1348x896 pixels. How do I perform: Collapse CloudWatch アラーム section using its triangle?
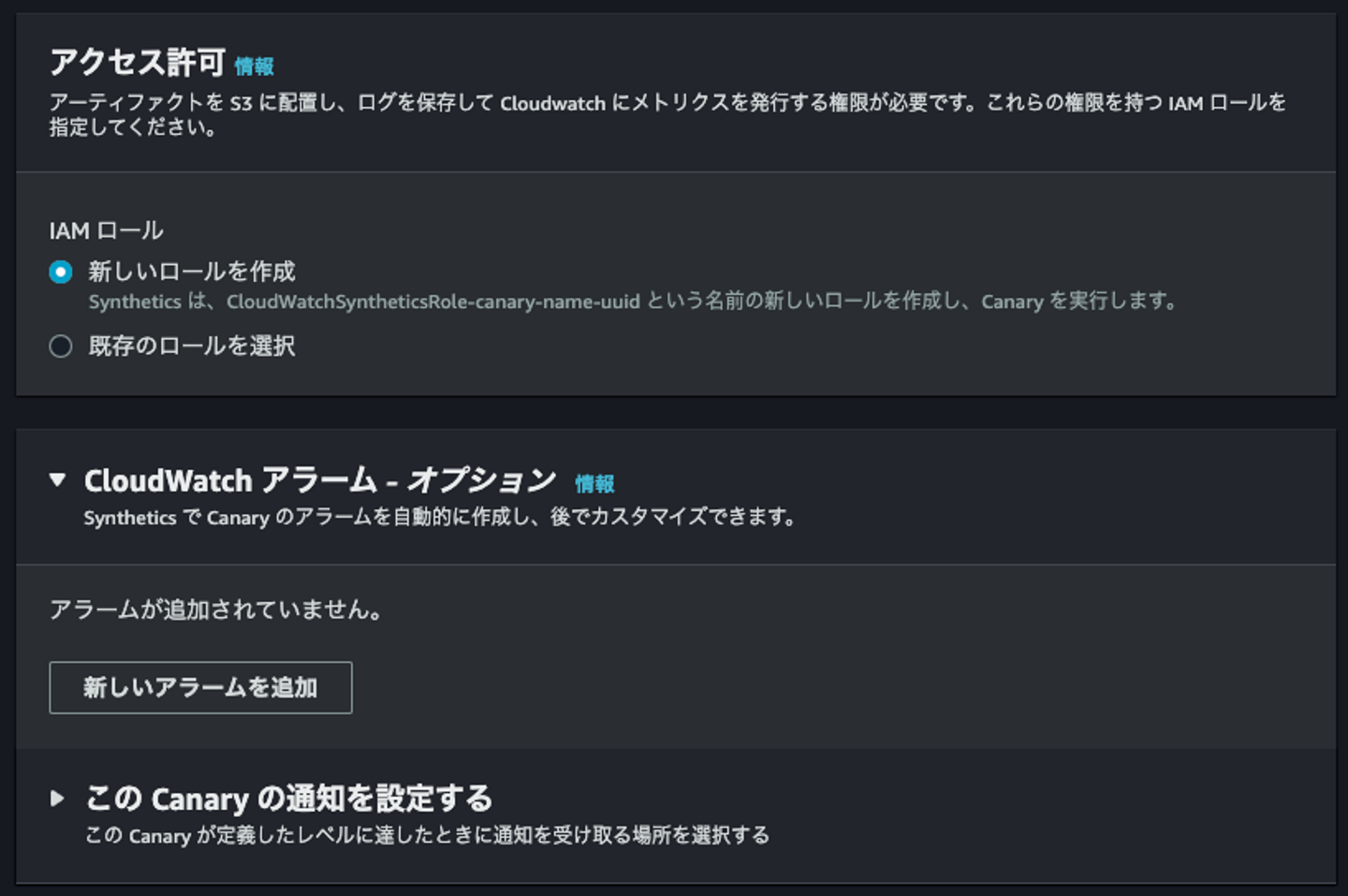pyautogui.click(x=58, y=480)
